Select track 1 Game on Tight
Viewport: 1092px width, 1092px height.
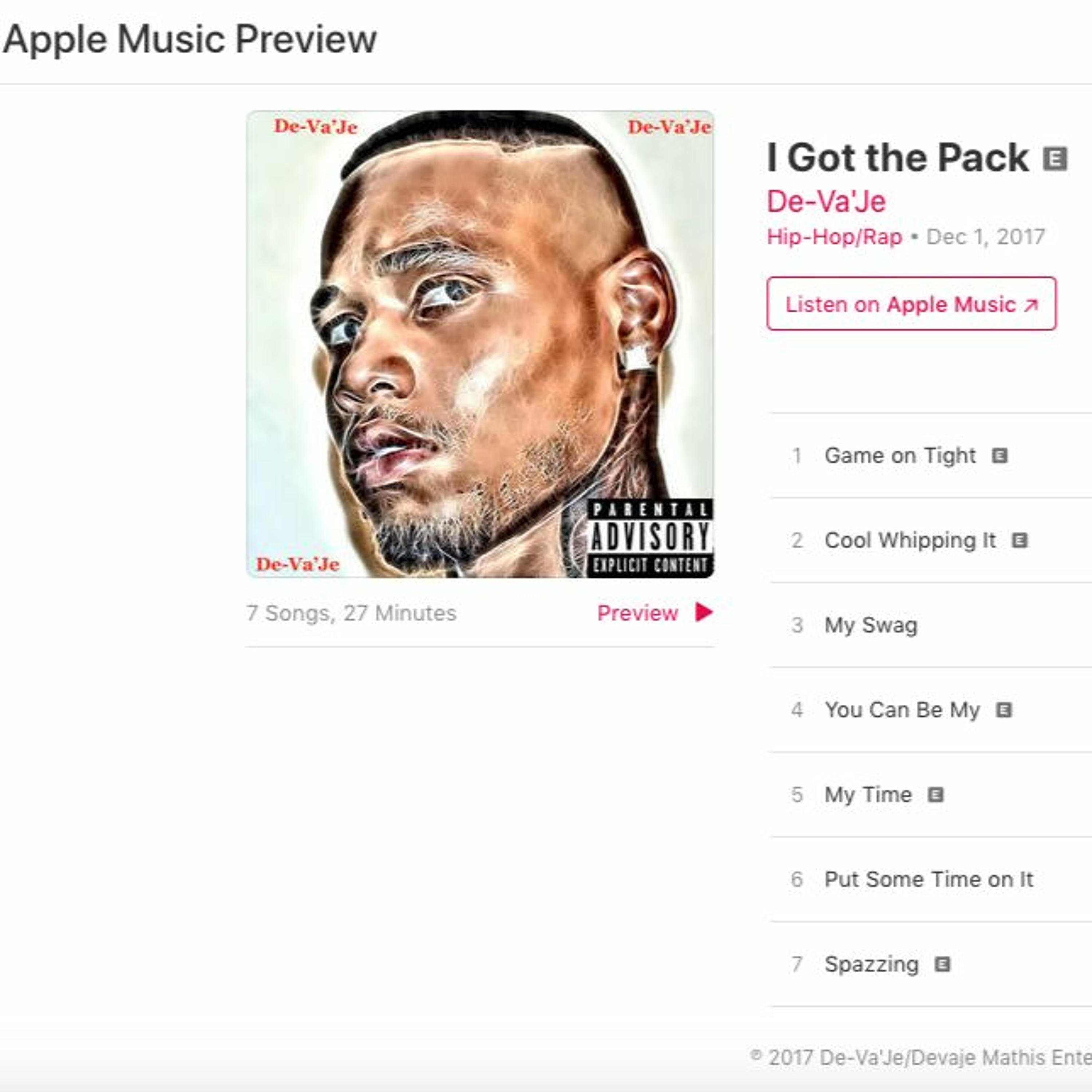click(x=930, y=456)
